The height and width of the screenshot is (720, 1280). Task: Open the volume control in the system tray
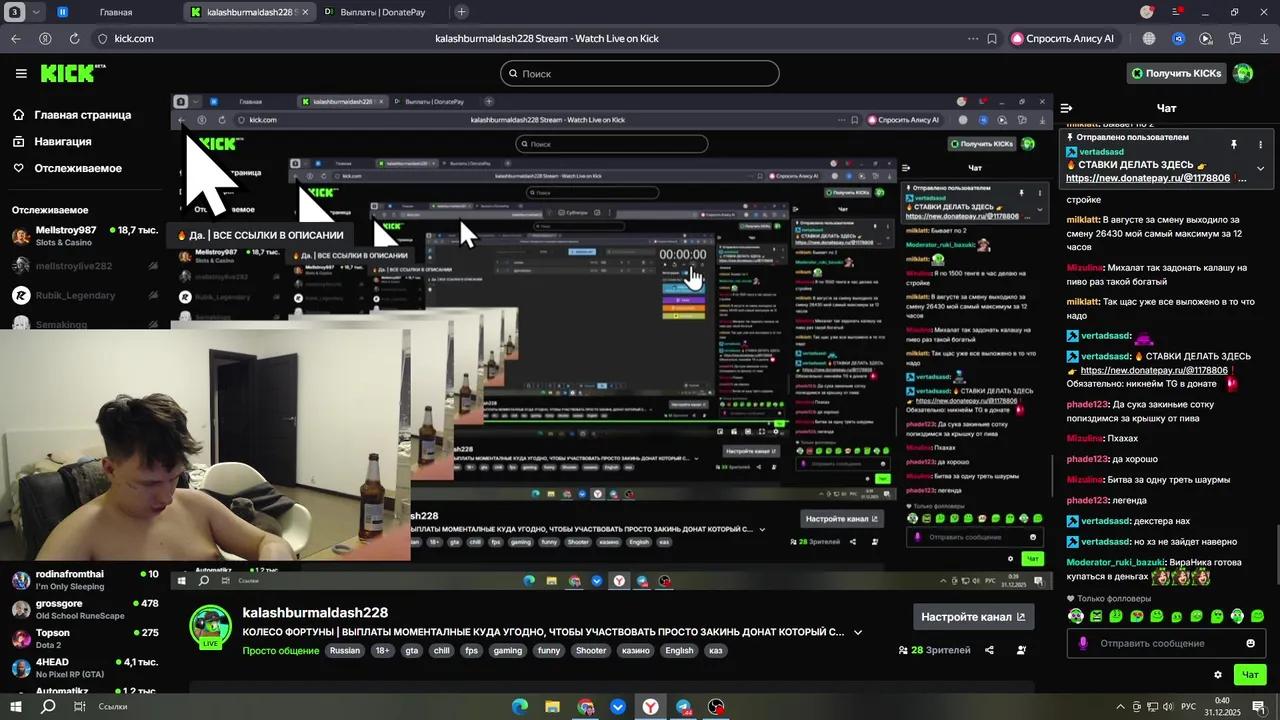coord(1168,707)
